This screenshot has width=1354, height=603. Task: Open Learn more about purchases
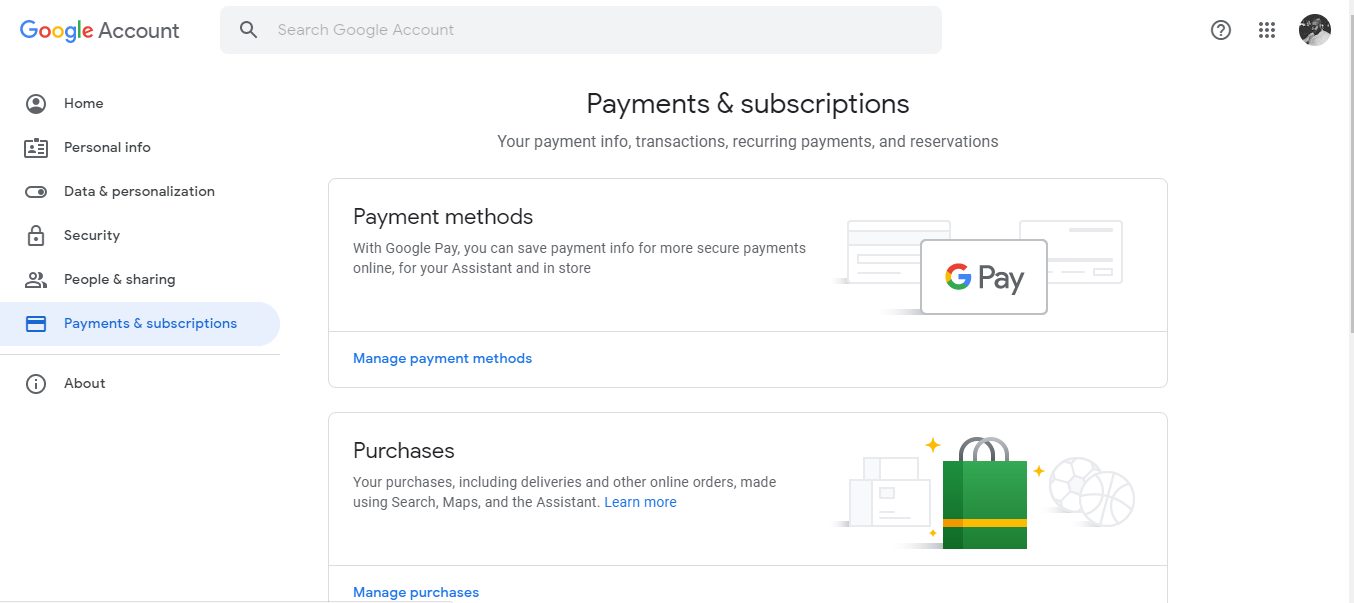click(x=640, y=502)
